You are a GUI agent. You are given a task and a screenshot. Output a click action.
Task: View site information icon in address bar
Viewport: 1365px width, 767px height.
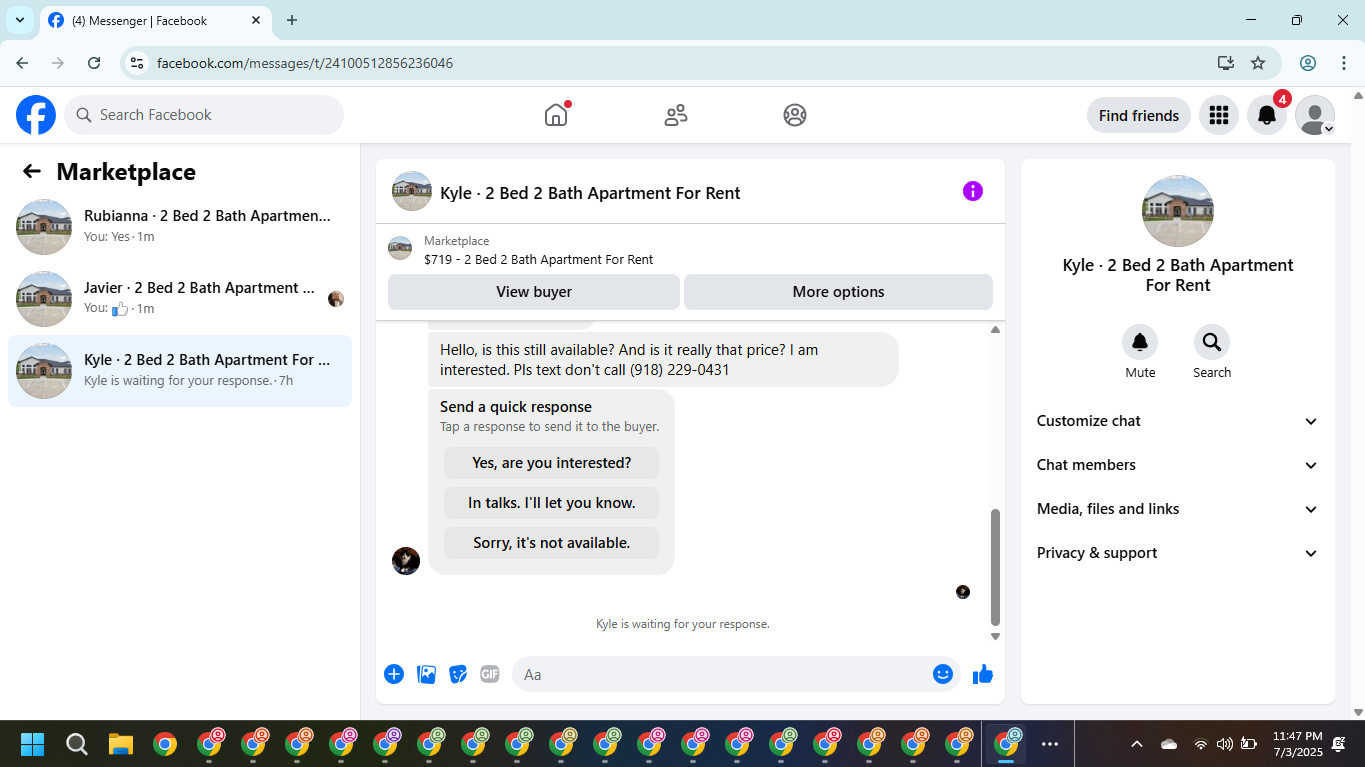(x=138, y=63)
